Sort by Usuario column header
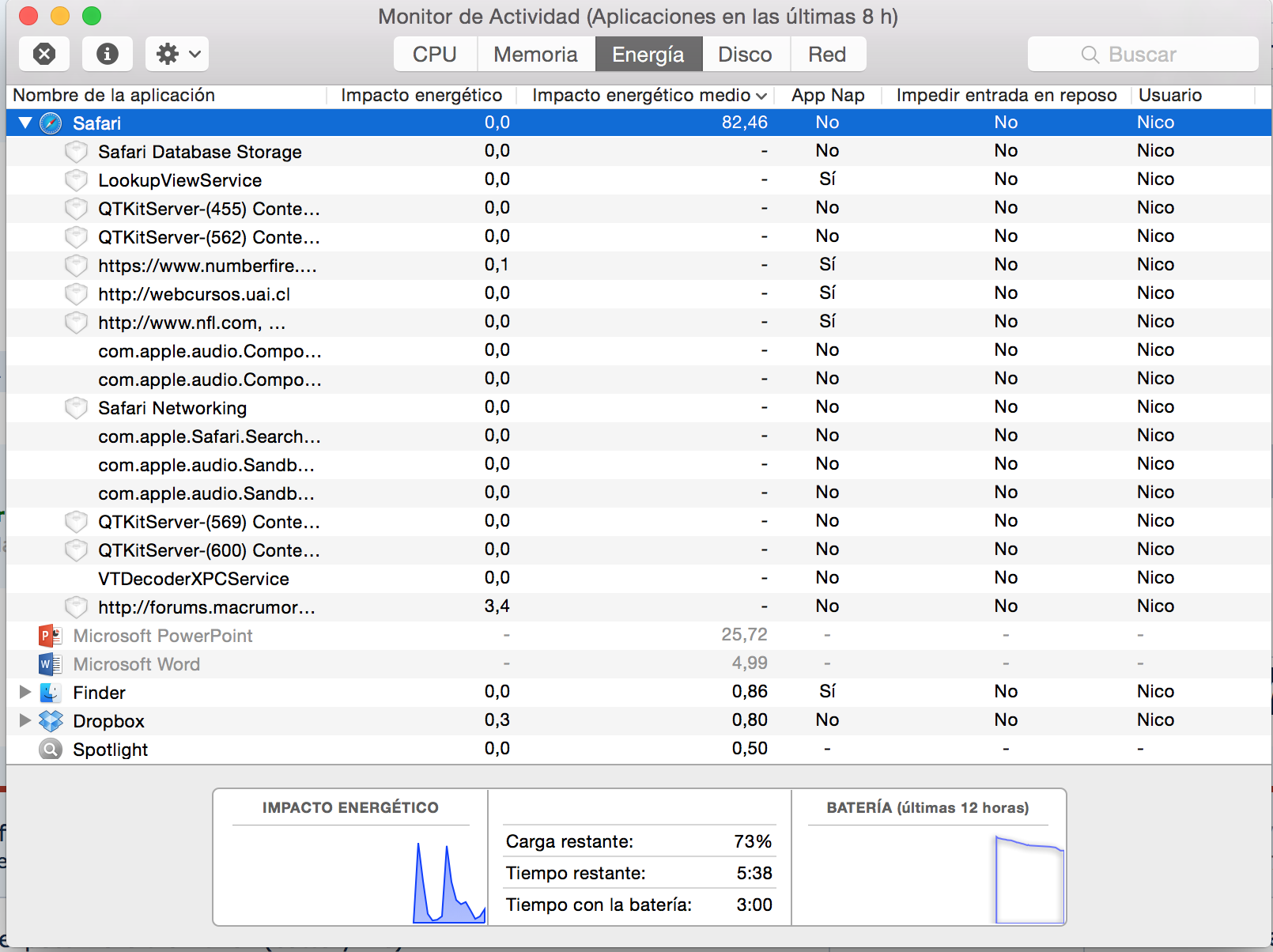Image resolution: width=1273 pixels, height=952 pixels. pyautogui.click(x=1170, y=95)
